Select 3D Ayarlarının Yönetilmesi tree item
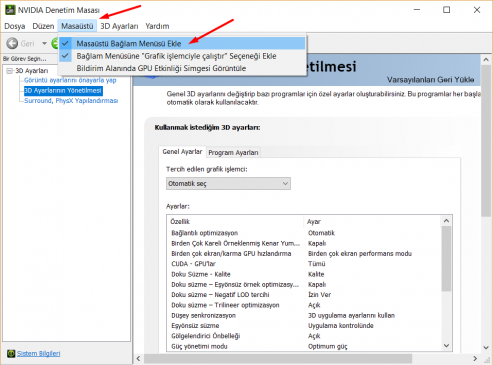Image resolution: width=493 pixels, height=365 pixels. point(63,91)
